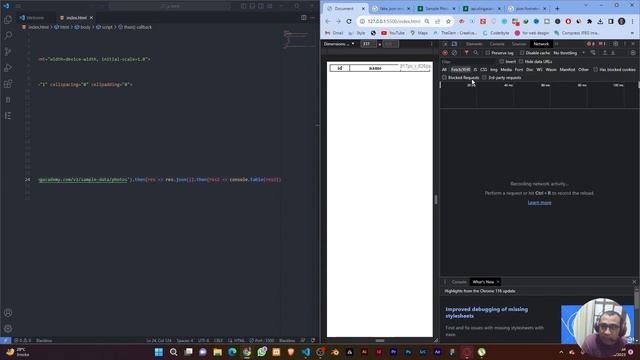The height and width of the screenshot is (360, 640).
Task: Open the Explorer view in VS Code
Action: click(8, 20)
